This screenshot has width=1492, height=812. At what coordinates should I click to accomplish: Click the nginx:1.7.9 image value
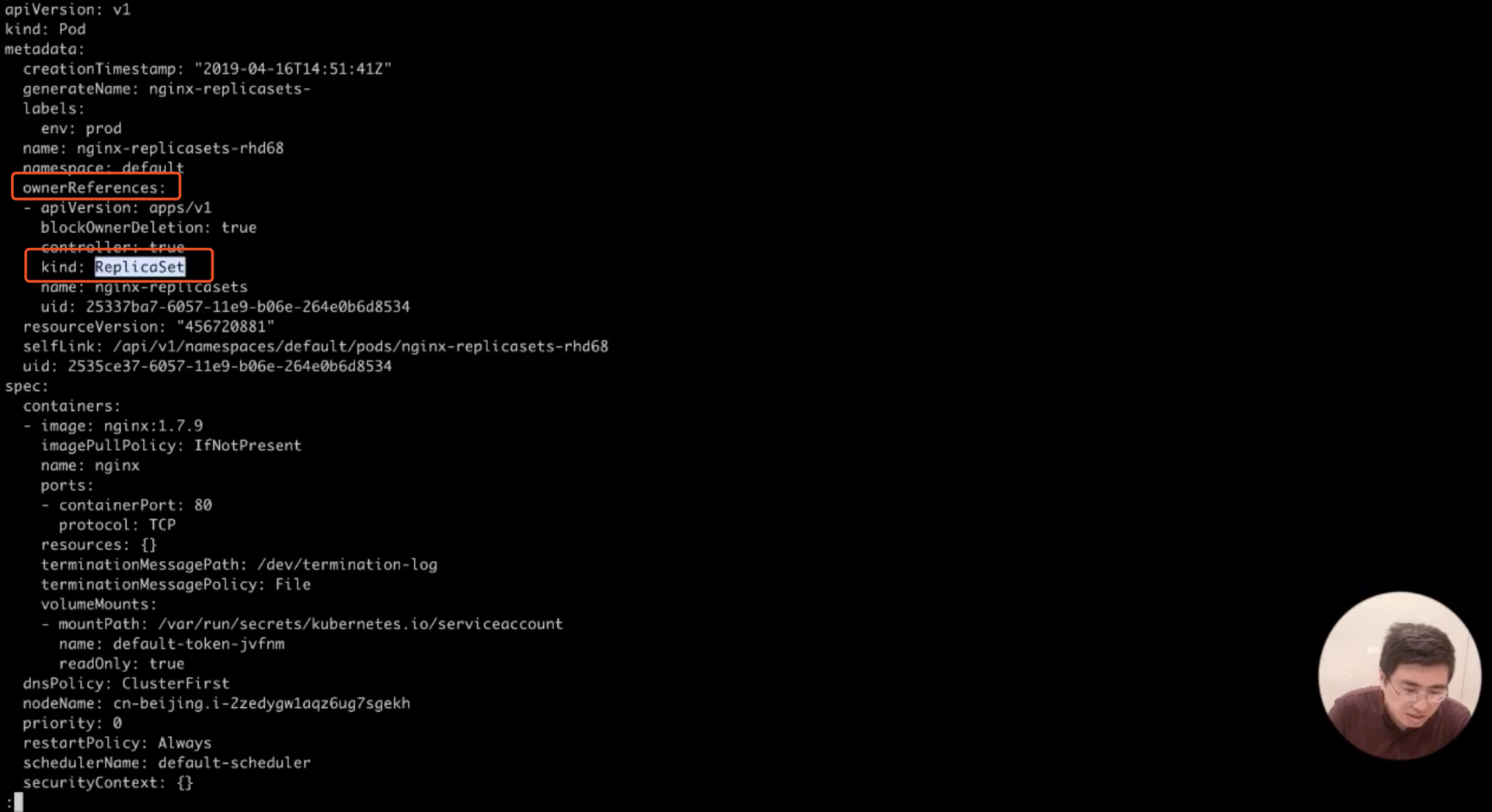tap(153, 426)
